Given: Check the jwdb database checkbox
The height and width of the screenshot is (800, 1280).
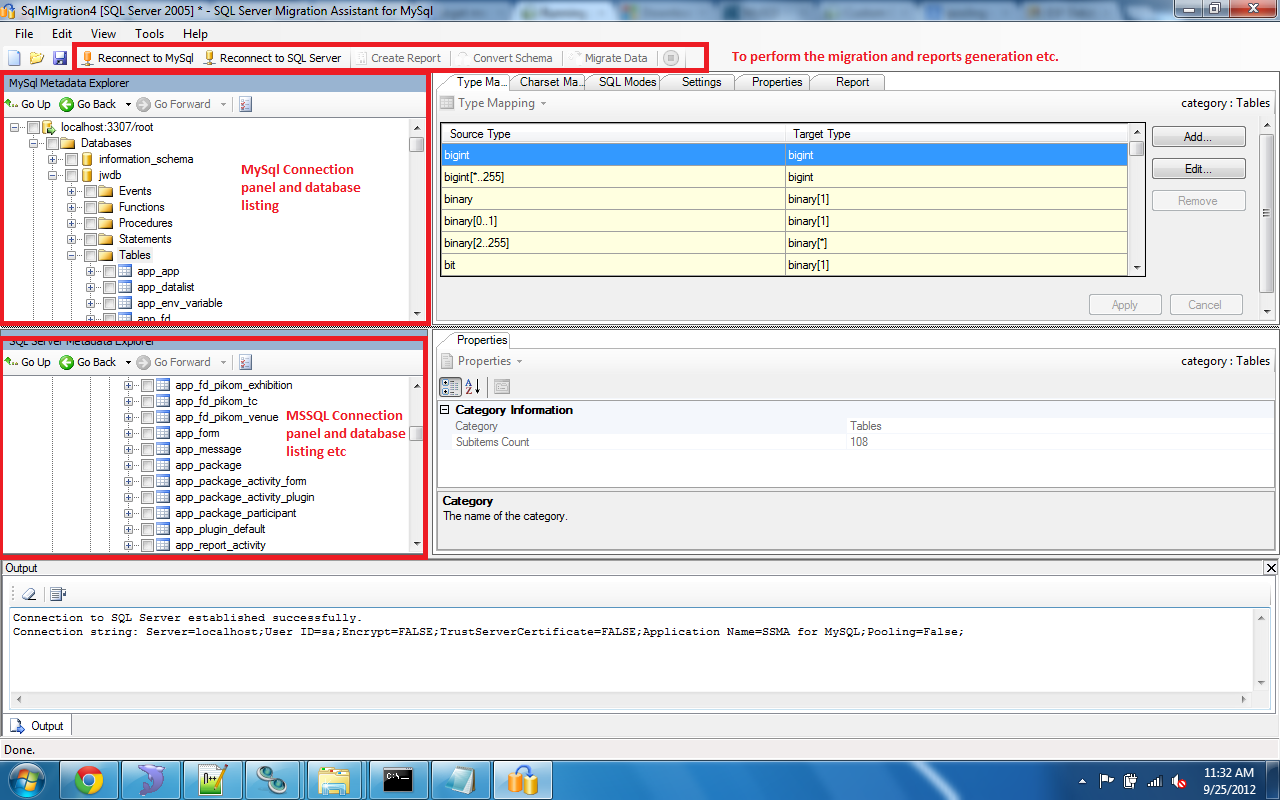Looking at the screenshot, I should pos(71,175).
